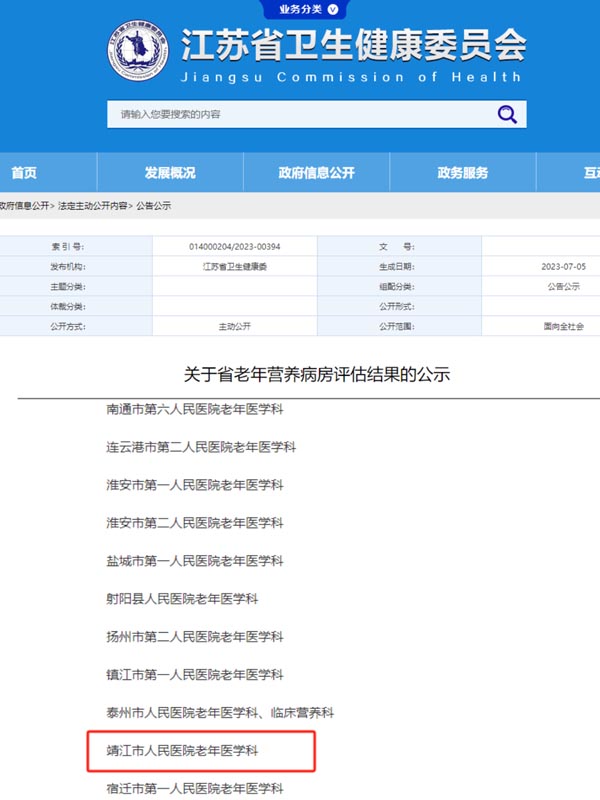Go to 首页 navigation tab

click(24, 172)
